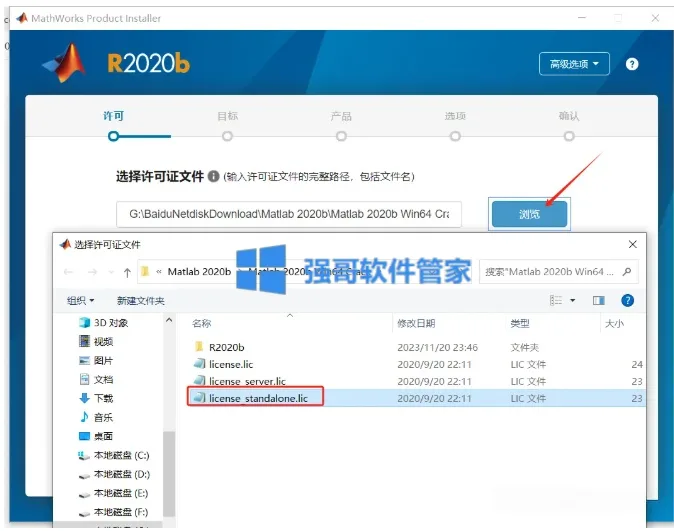The image size is (674, 531).
Task: Select 本地磁盘 (C:) in navigation pane
Action: pos(113,455)
